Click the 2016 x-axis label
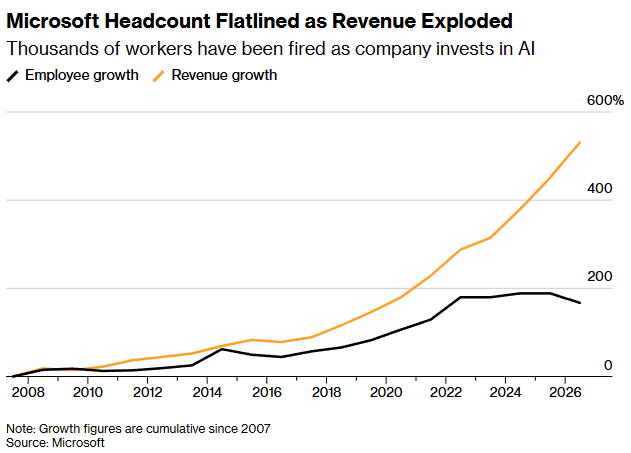 pyautogui.click(x=266, y=392)
